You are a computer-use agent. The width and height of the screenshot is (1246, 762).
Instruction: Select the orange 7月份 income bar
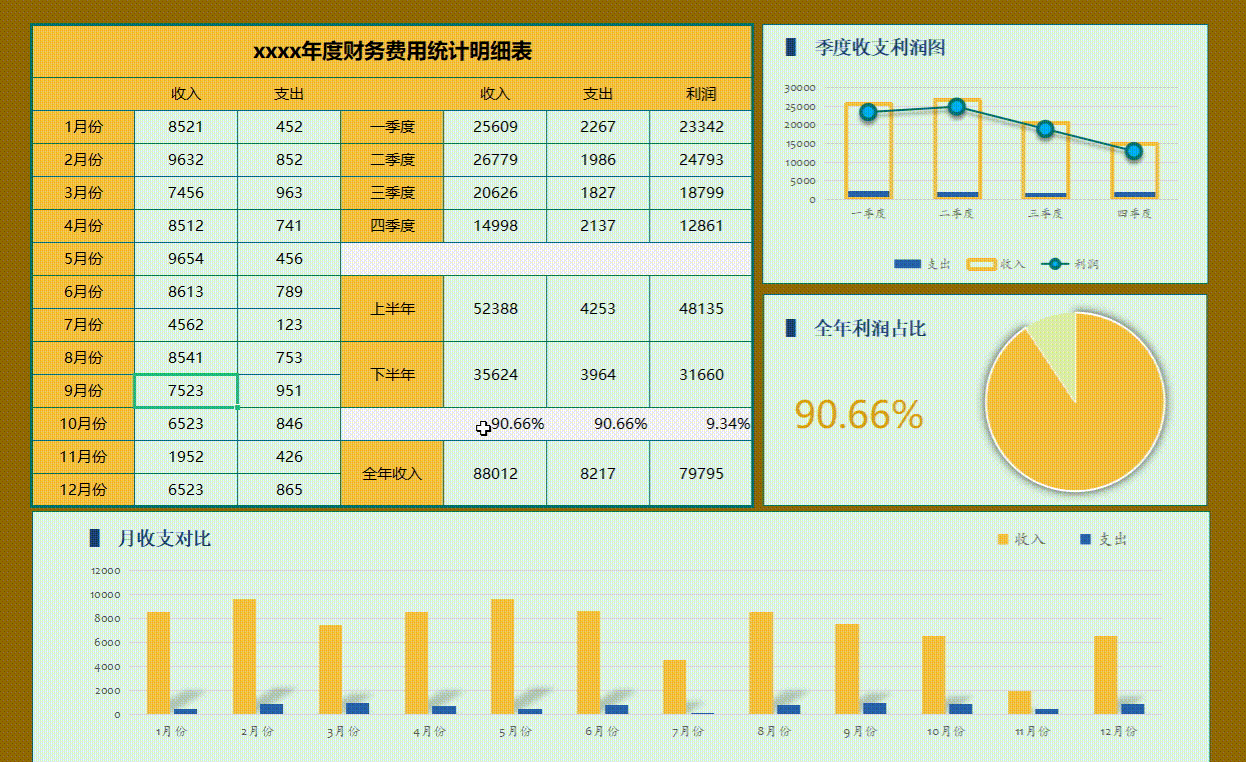pos(675,687)
